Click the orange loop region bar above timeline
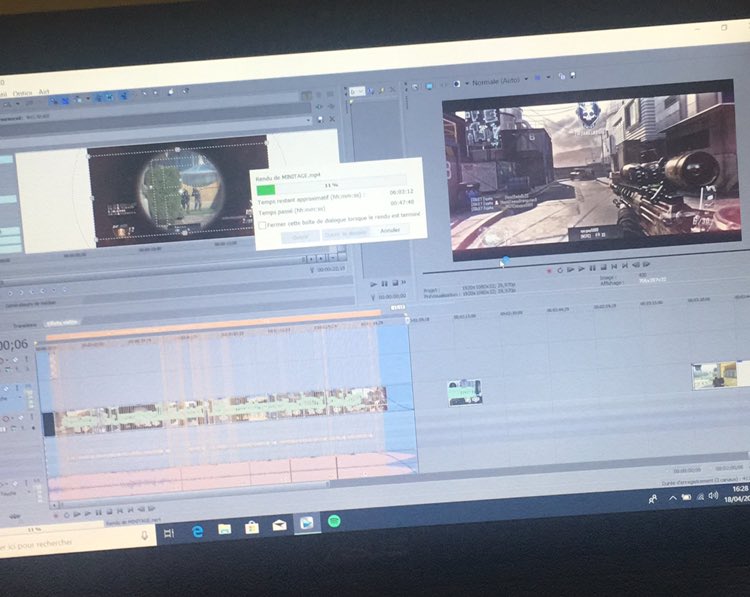The height and width of the screenshot is (597, 750). 213,327
